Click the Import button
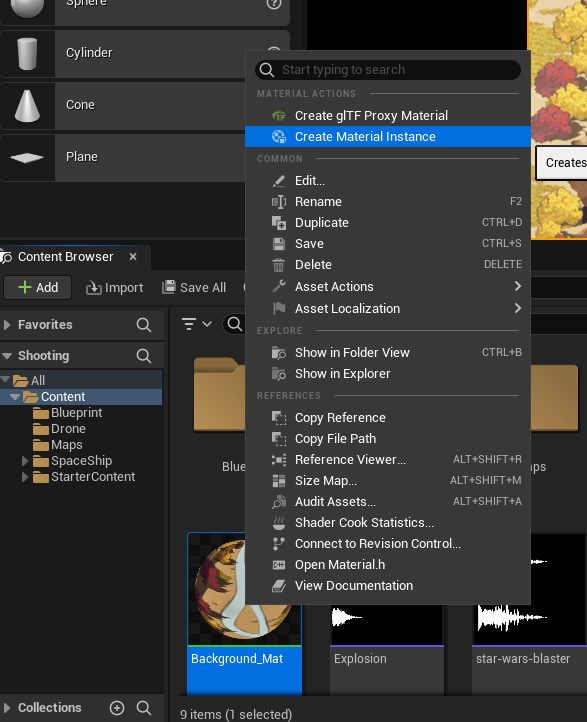 (x=114, y=288)
